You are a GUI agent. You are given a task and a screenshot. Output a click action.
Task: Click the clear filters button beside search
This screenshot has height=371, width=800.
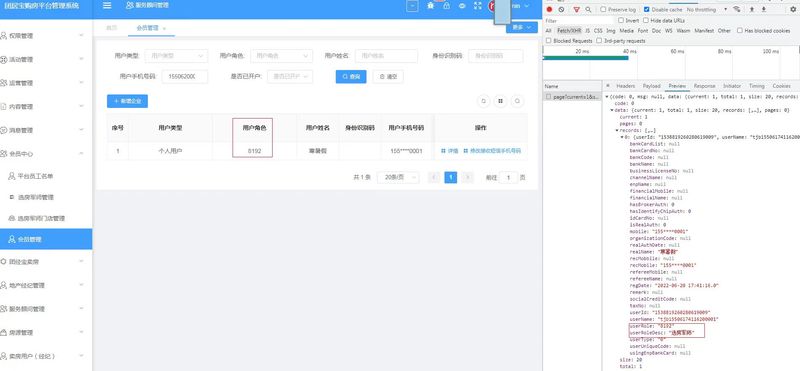[388, 77]
